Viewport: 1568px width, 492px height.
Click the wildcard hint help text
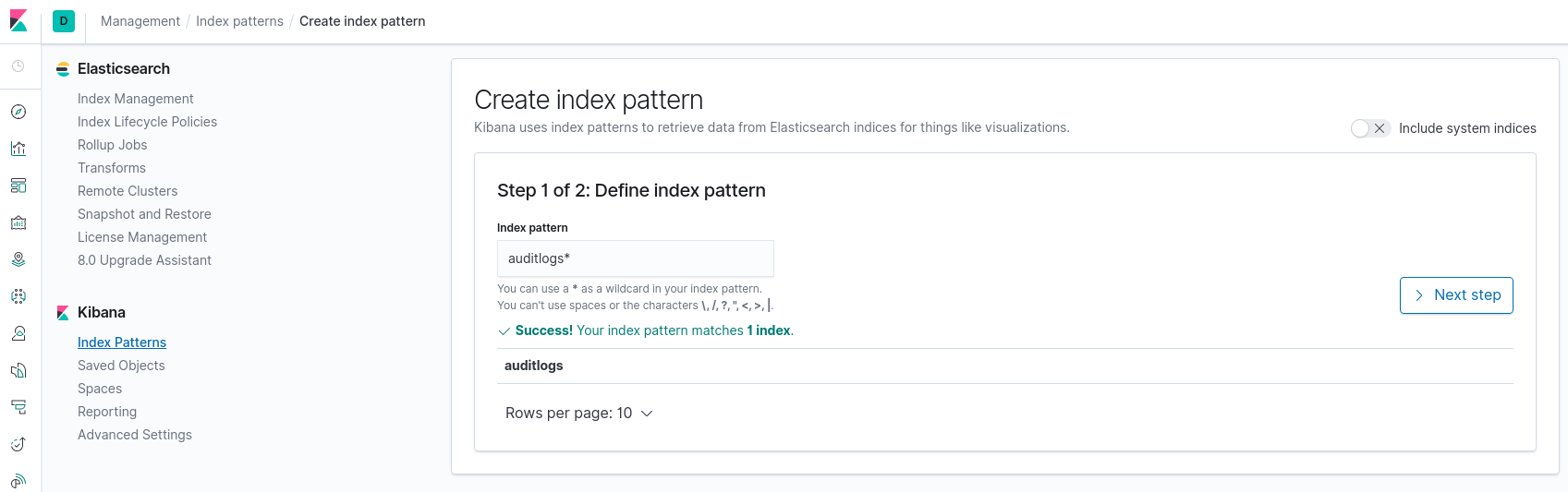635,297
